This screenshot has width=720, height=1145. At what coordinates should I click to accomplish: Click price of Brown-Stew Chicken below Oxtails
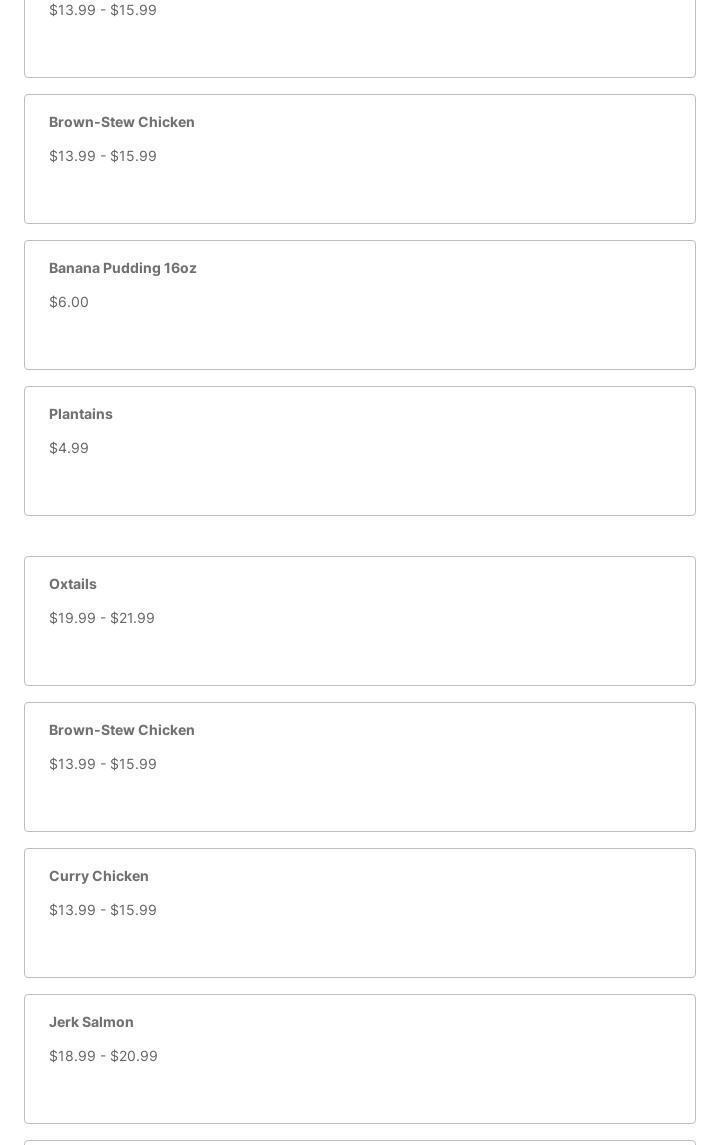click(x=103, y=764)
